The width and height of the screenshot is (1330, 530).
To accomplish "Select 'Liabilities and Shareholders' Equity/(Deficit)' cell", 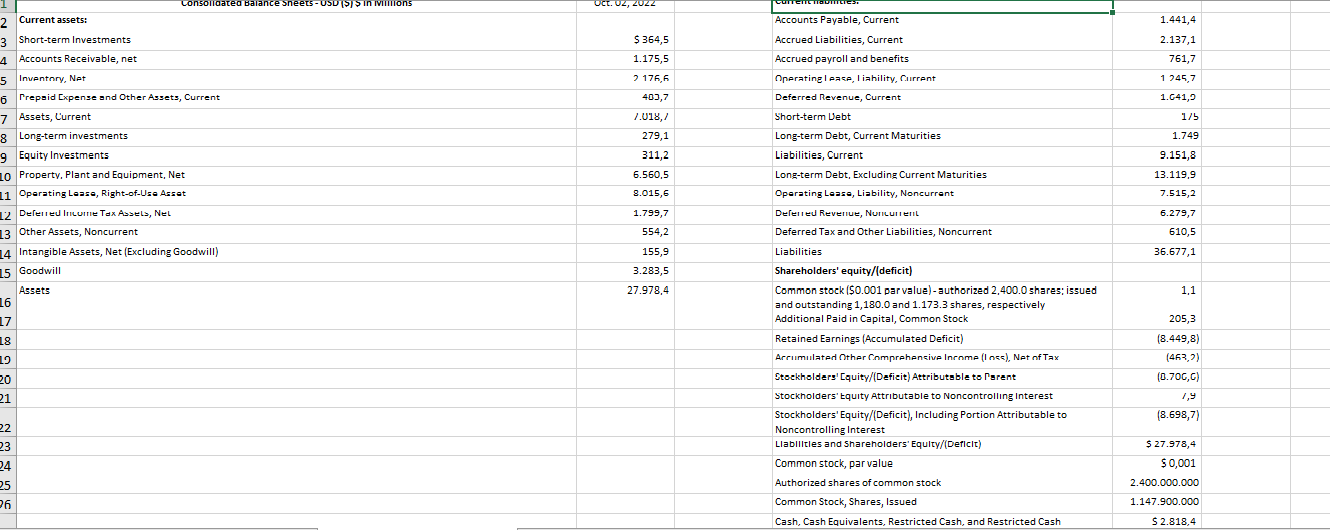I will (942, 444).
